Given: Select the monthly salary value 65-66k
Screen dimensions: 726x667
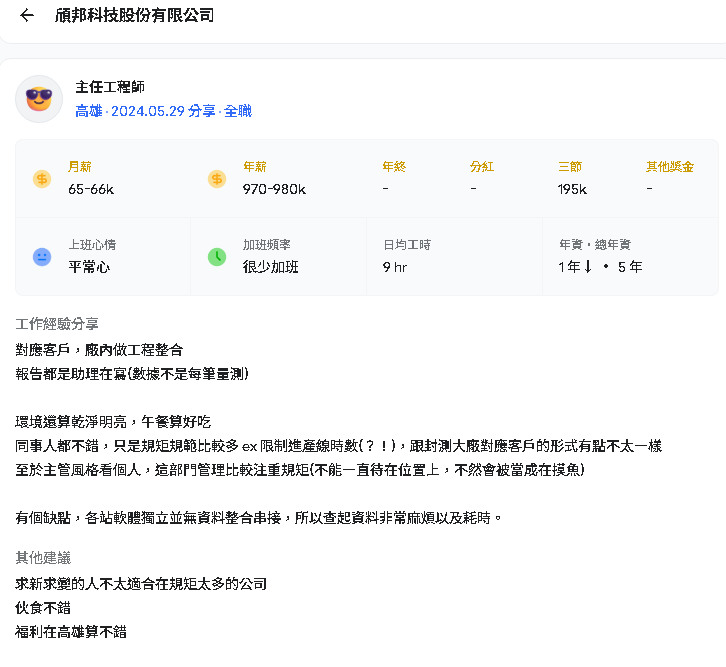Looking at the screenshot, I should pos(91,189).
